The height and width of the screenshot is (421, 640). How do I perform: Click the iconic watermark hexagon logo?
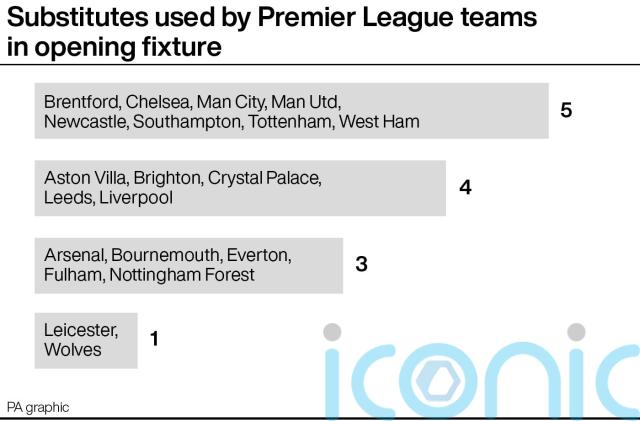pyautogui.click(x=438, y=381)
